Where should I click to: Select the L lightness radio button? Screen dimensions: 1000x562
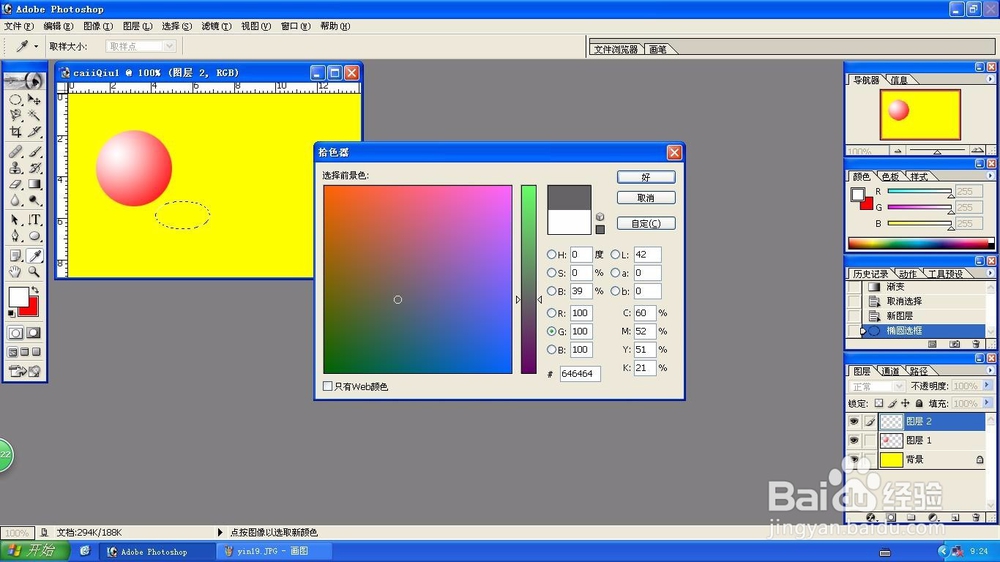click(x=615, y=255)
